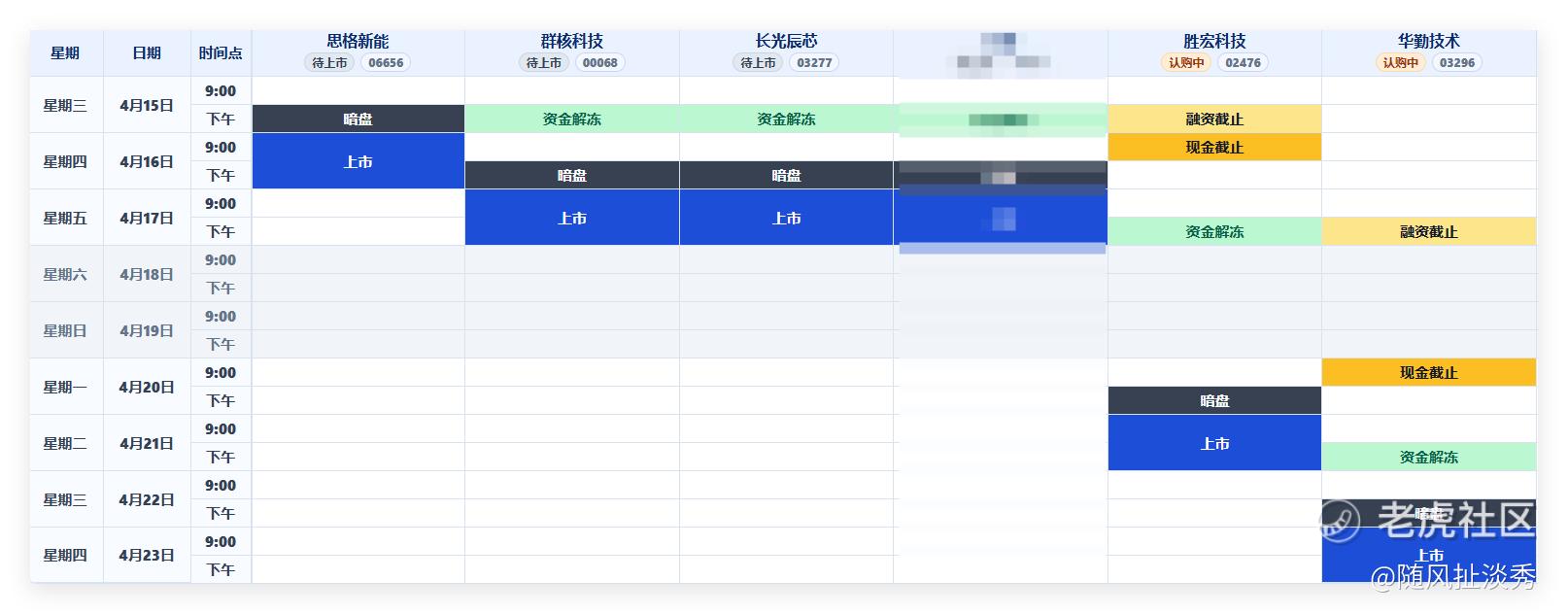The height and width of the screenshot is (614, 1568).
Task: Select 现金截止 cell in 华勤技术 column
Action: (x=1428, y=372)
